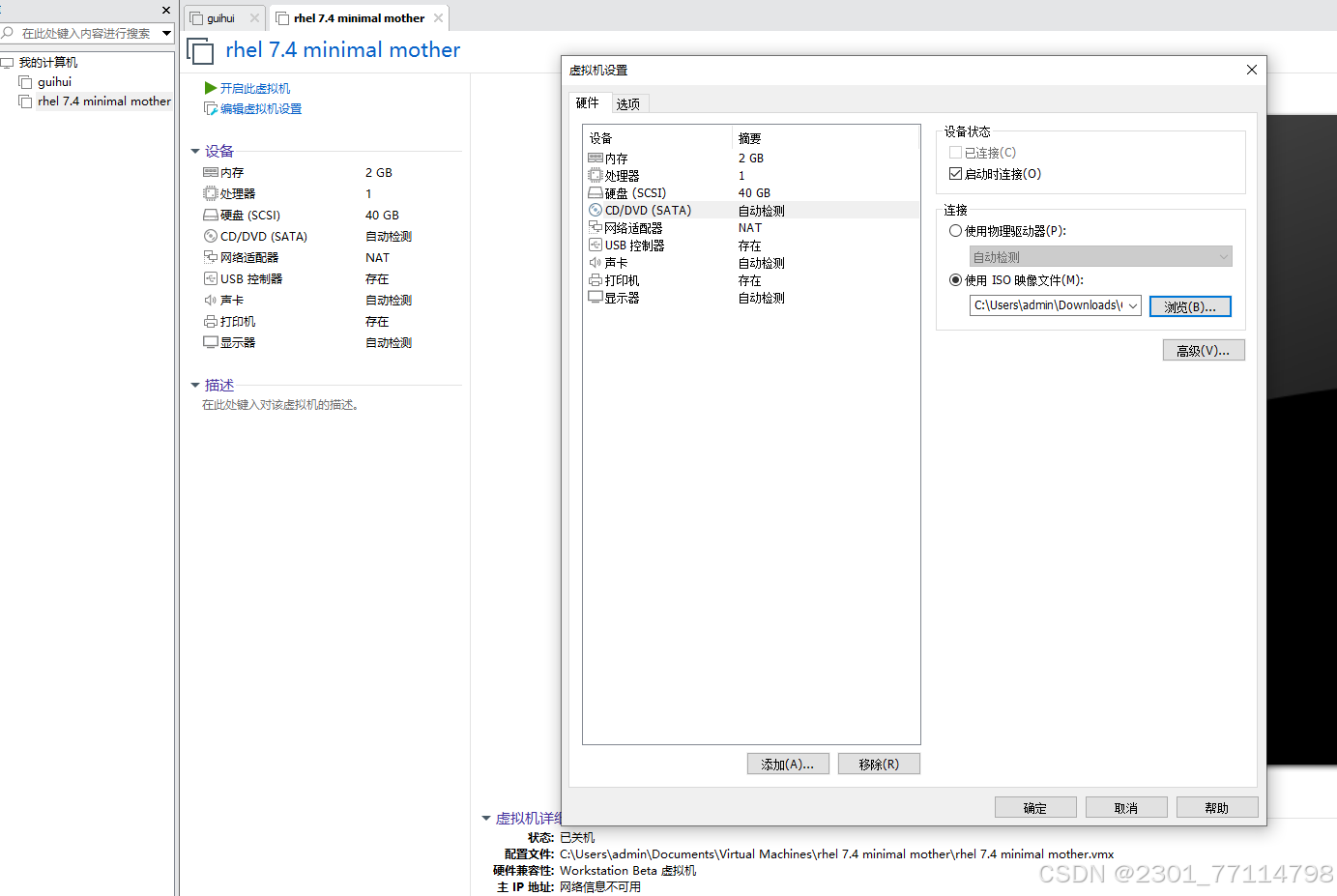This screenshot has width=1337, height=896.
Task: Collapse the 设备 section in main window
Action: point(195,152)
